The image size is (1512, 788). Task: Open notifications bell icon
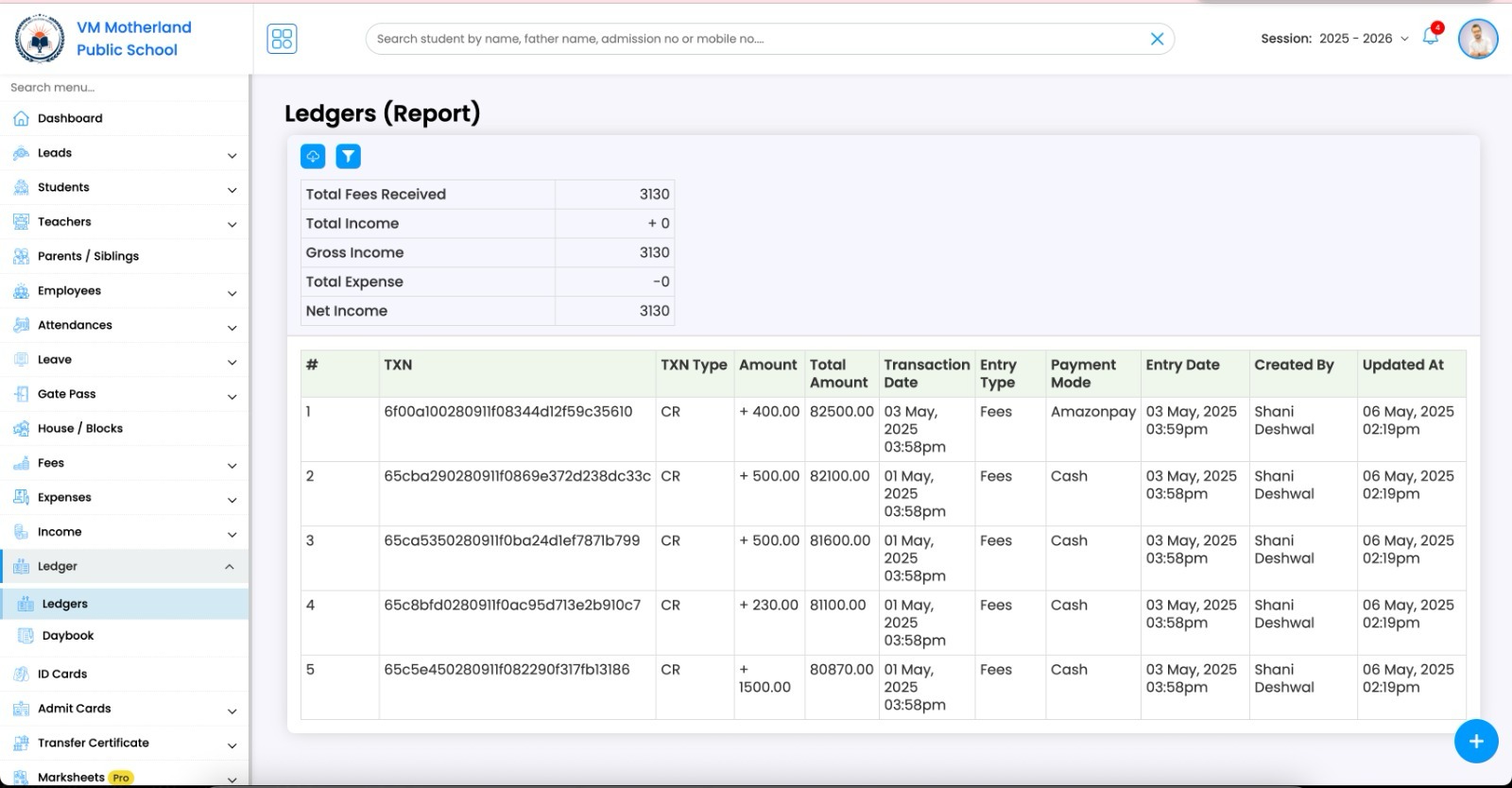pyautogui.click(x=1431, y=37)
